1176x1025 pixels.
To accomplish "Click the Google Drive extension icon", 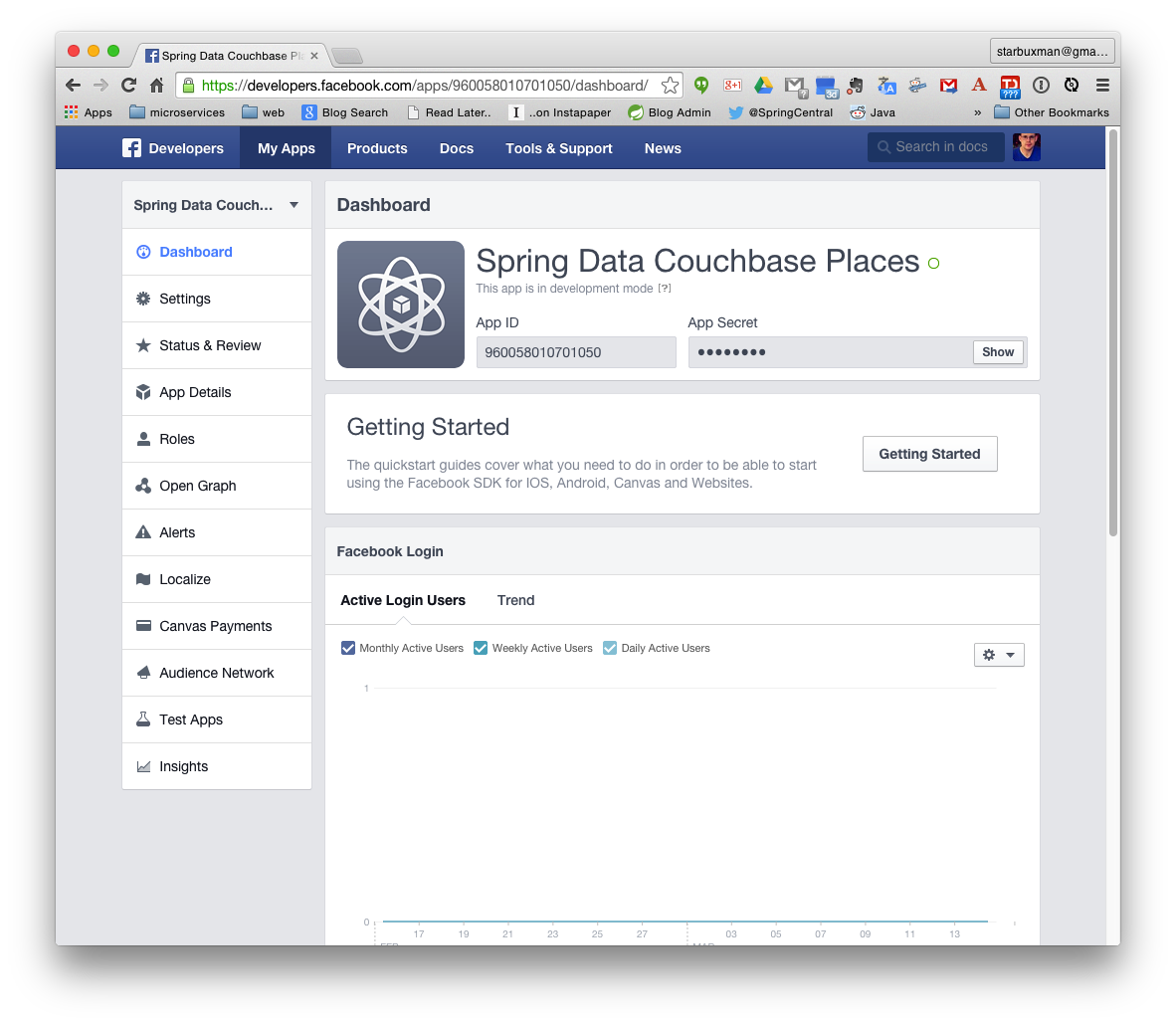I will click(763, 85).
